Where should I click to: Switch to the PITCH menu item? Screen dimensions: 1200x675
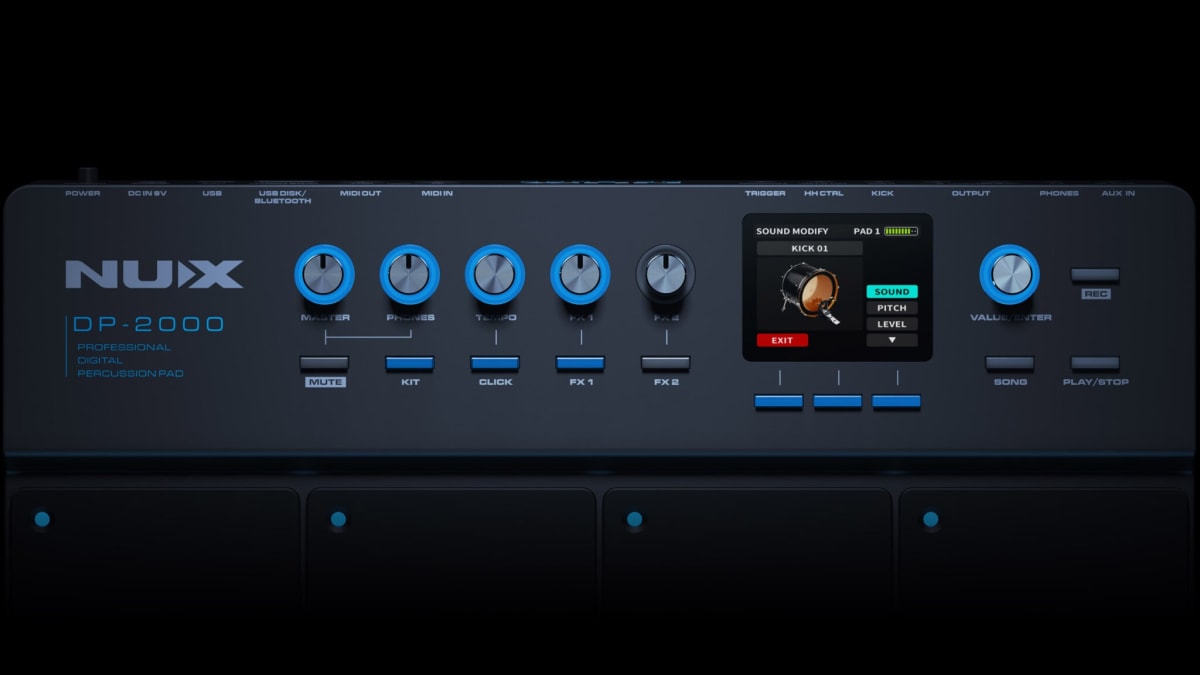click(891, 307)
